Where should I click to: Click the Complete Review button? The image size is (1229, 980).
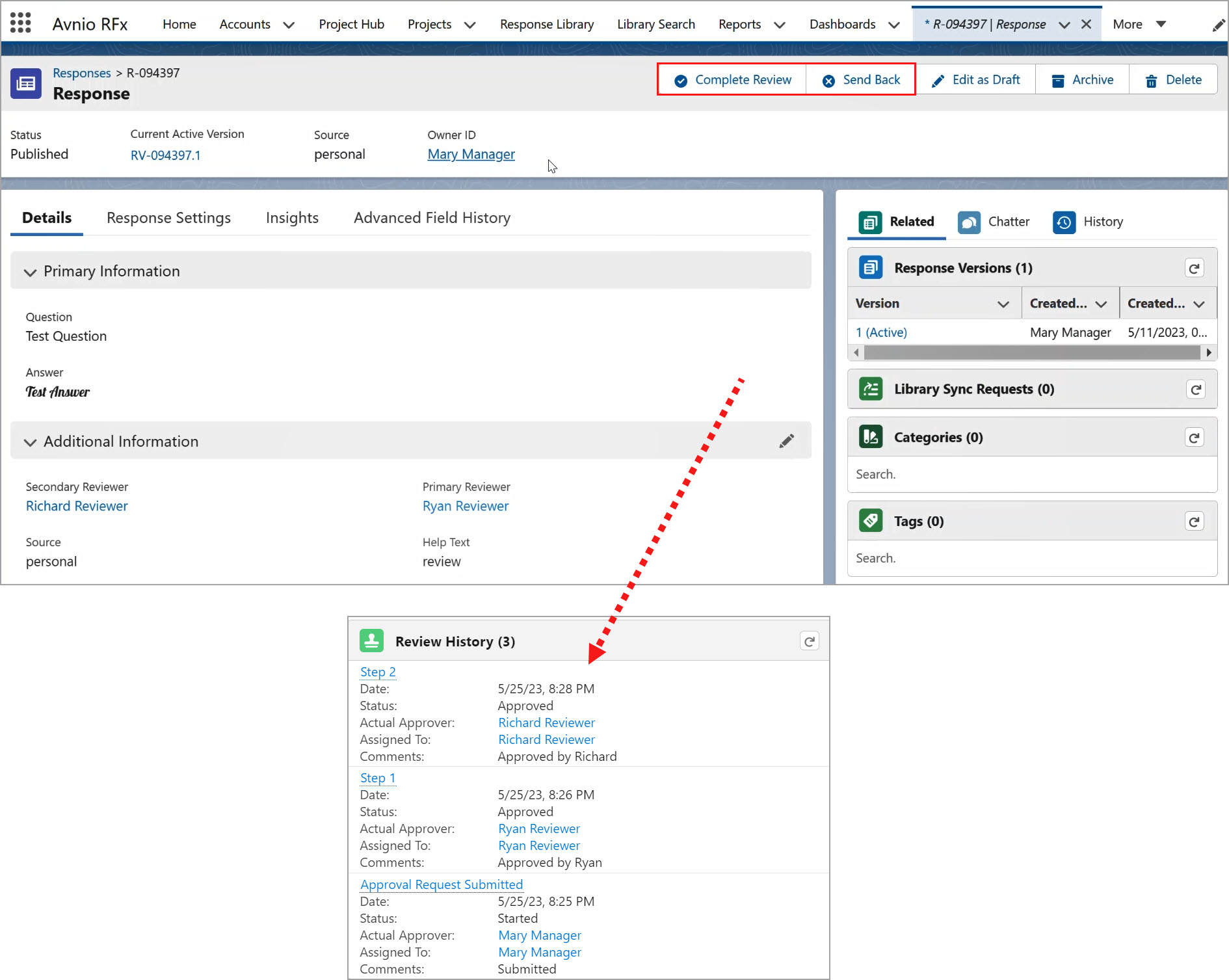click(x=732, y=80)
